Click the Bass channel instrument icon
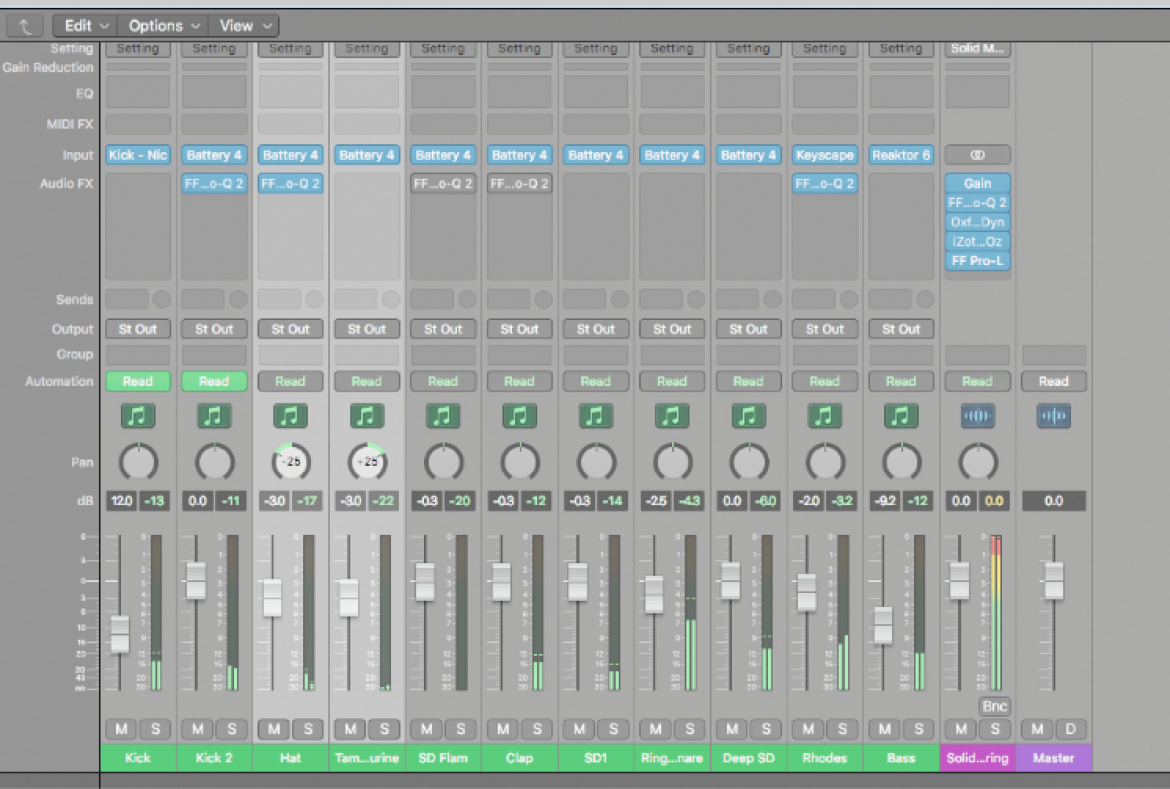This screenshot has height=789, width=1170. 901,416
